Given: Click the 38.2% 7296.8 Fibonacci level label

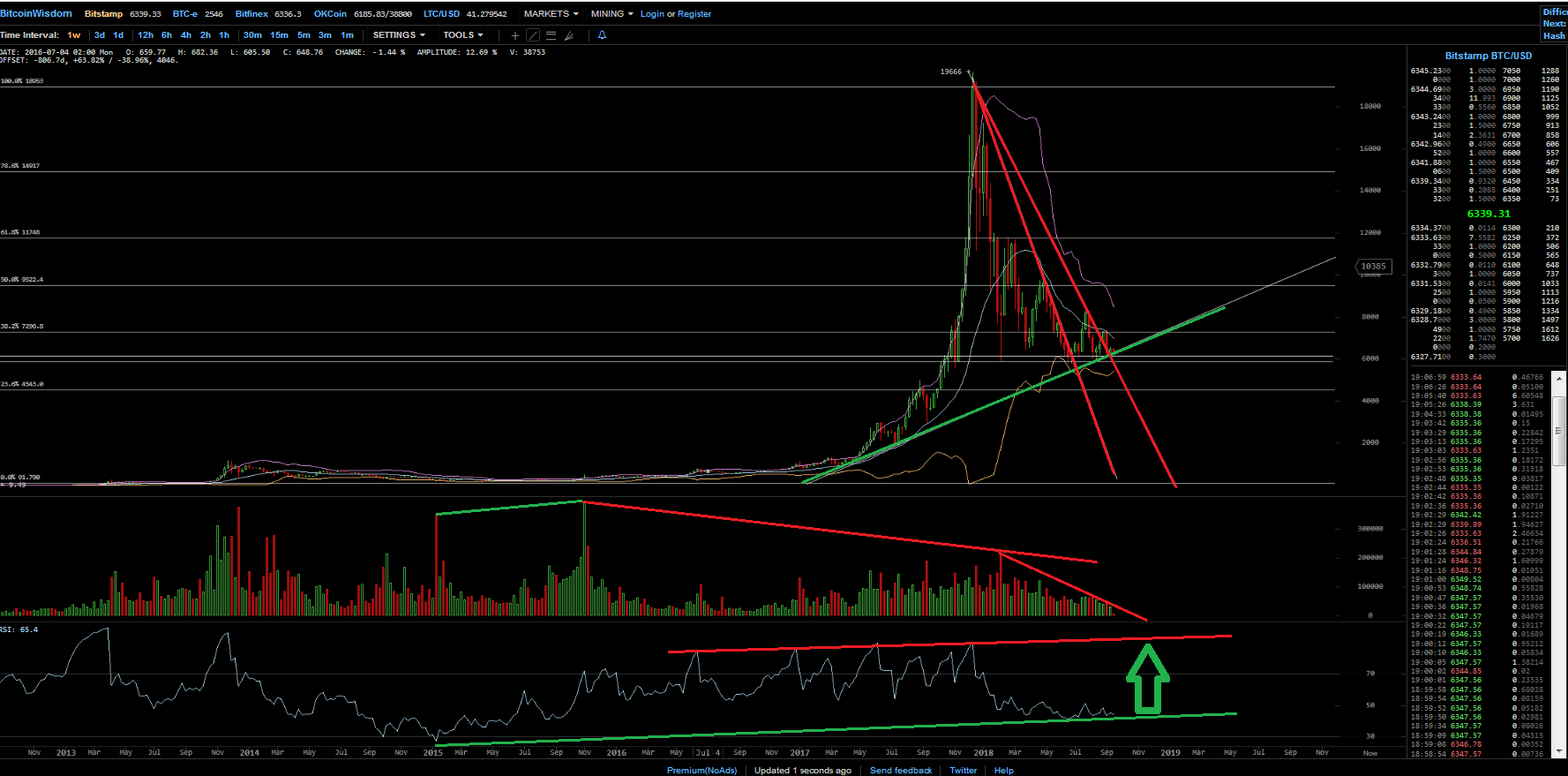Looking at the screenshot, I should pos(22,327).
